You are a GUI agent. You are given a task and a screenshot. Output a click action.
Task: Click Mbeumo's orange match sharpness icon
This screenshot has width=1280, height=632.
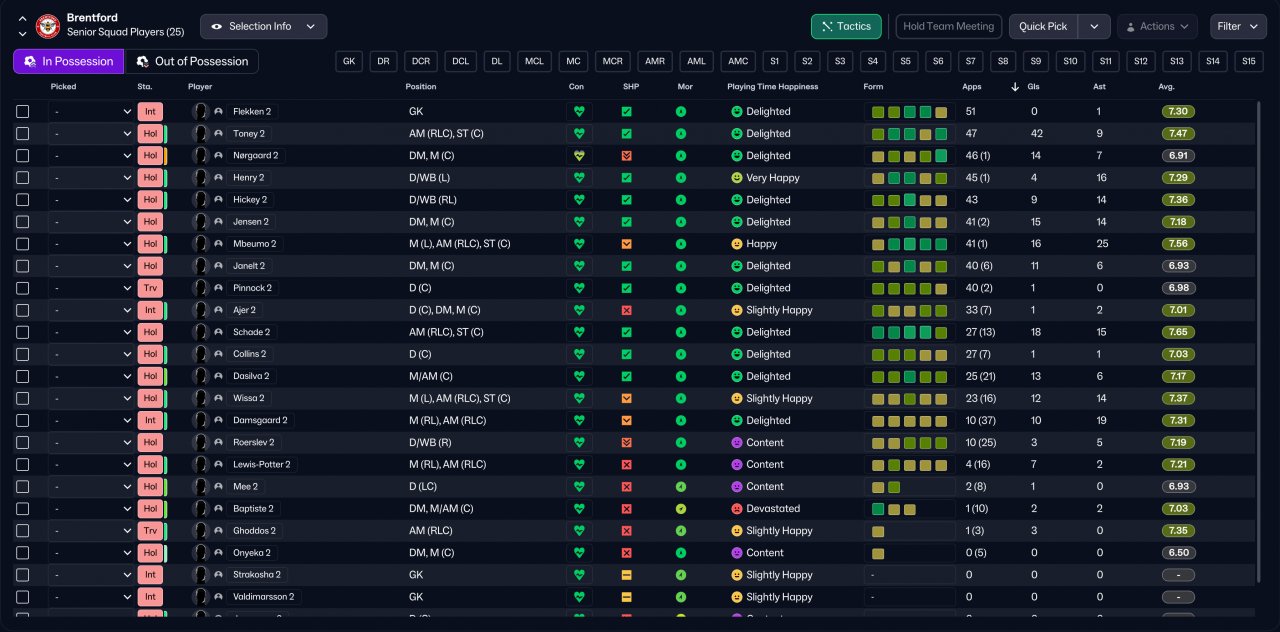pyautogui.click(x=627, y=244)
